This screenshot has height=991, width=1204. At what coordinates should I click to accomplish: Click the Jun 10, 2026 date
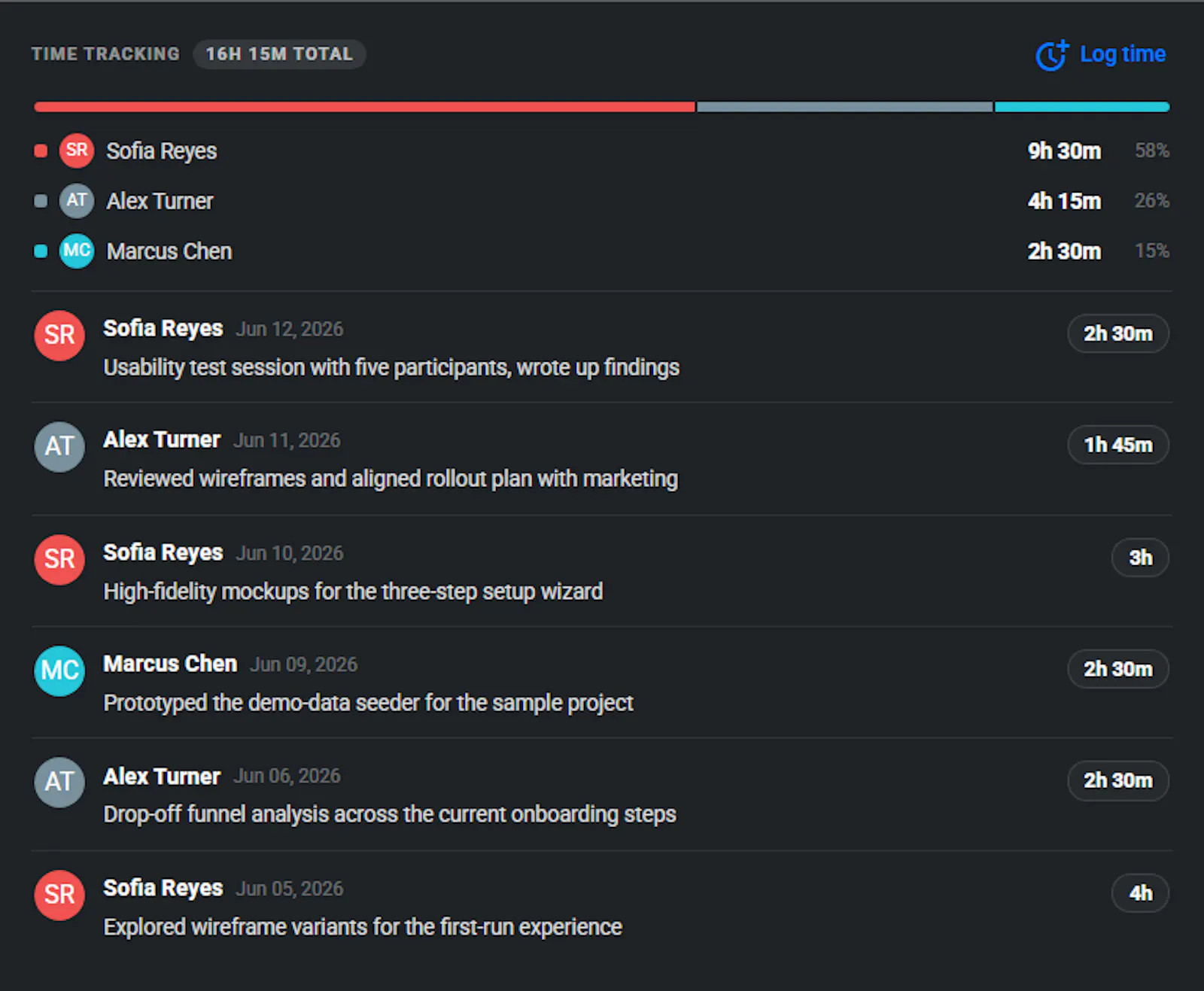click(x=290, y=554)
